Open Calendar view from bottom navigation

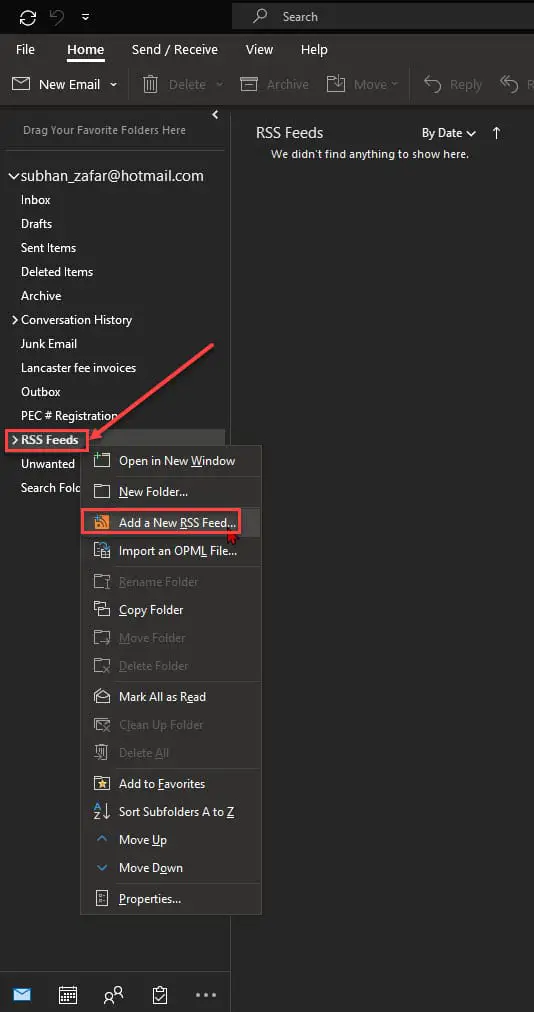click(x=68, y=995)
